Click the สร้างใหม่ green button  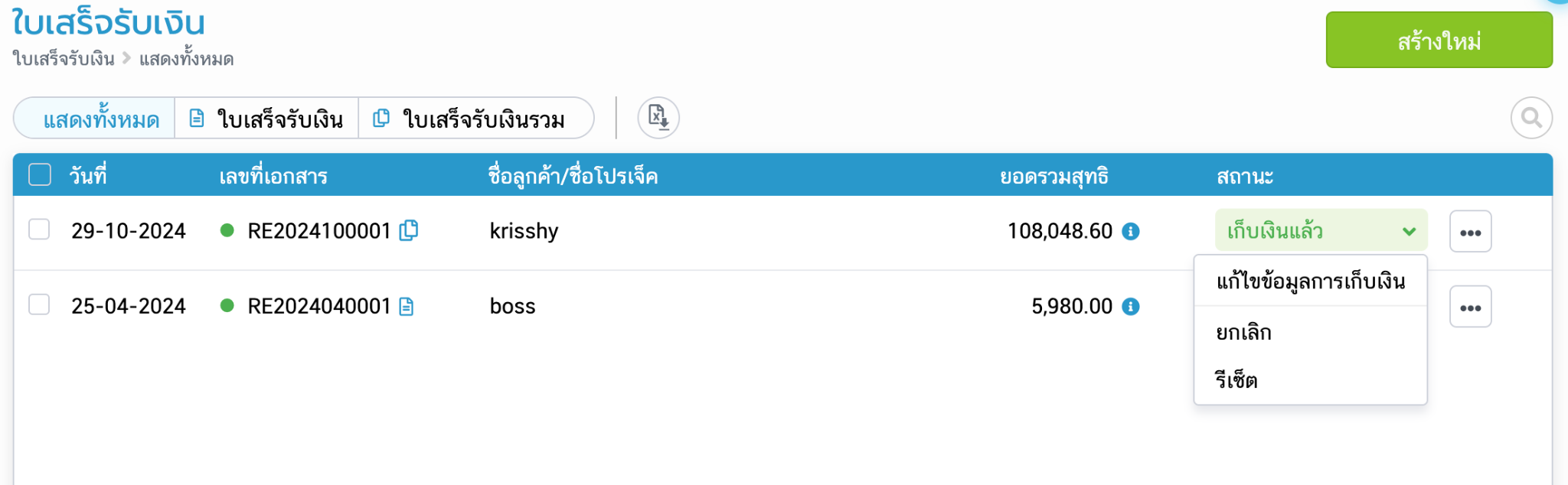click(x=1439, y=40)
